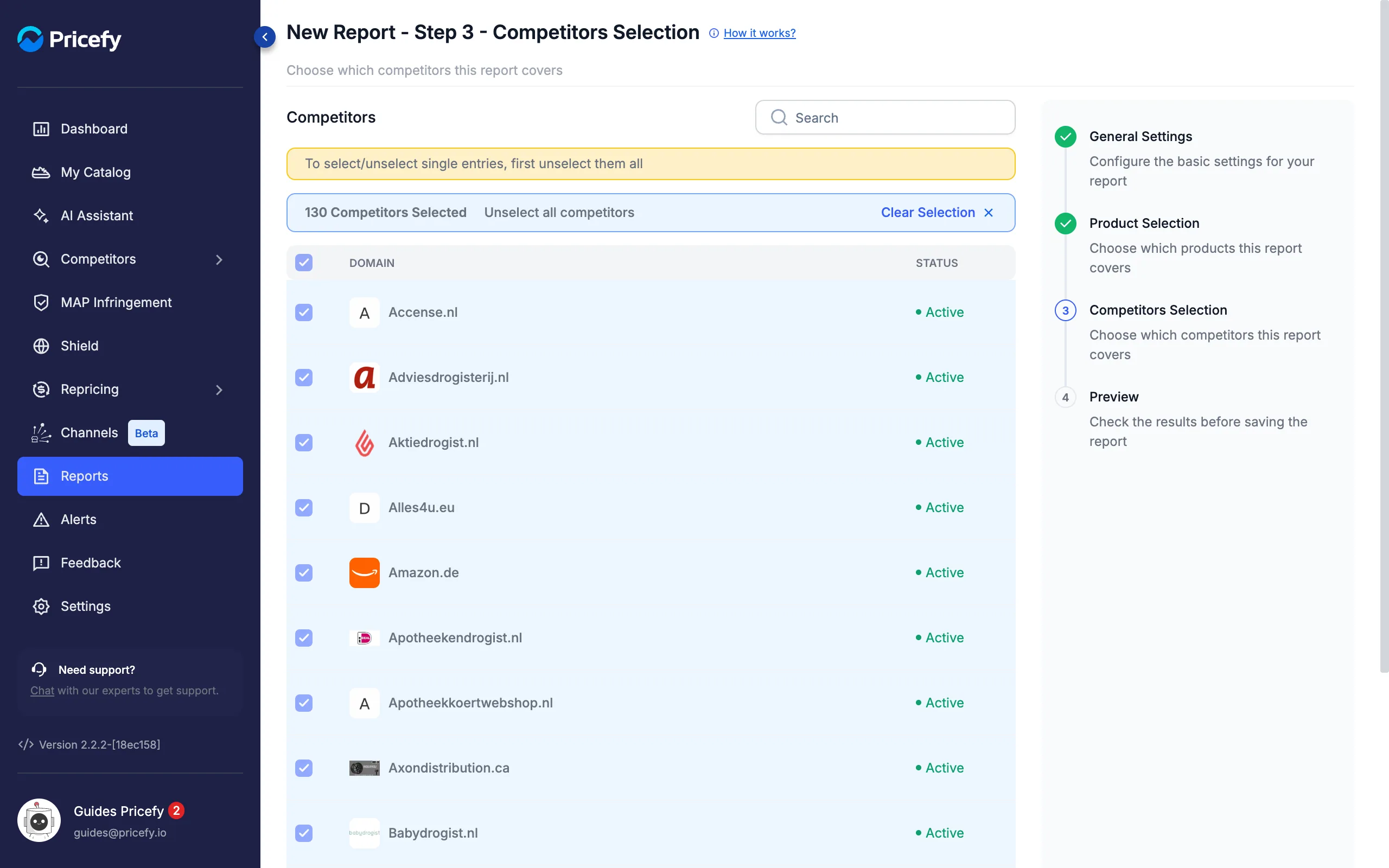The width and height of the screenshot is (1389, 868).
Task: Uncheck the Babydrogist.nl checkbox
Action: tap(304, 833)
